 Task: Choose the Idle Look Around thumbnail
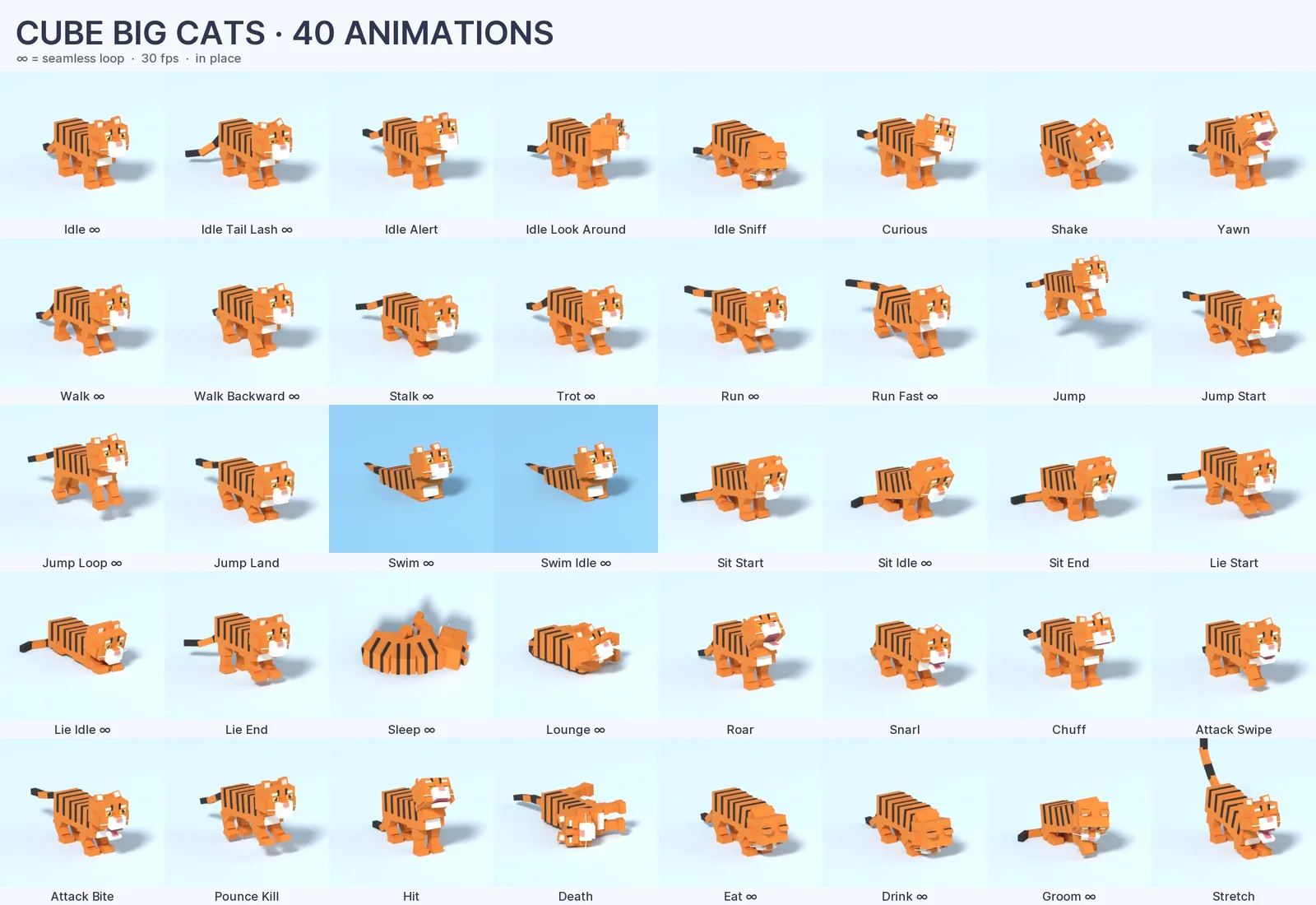(576, 146)
